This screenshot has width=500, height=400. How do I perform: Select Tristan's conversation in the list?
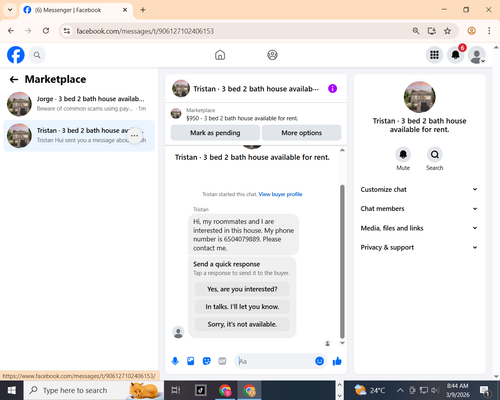[x=79, y=136]
